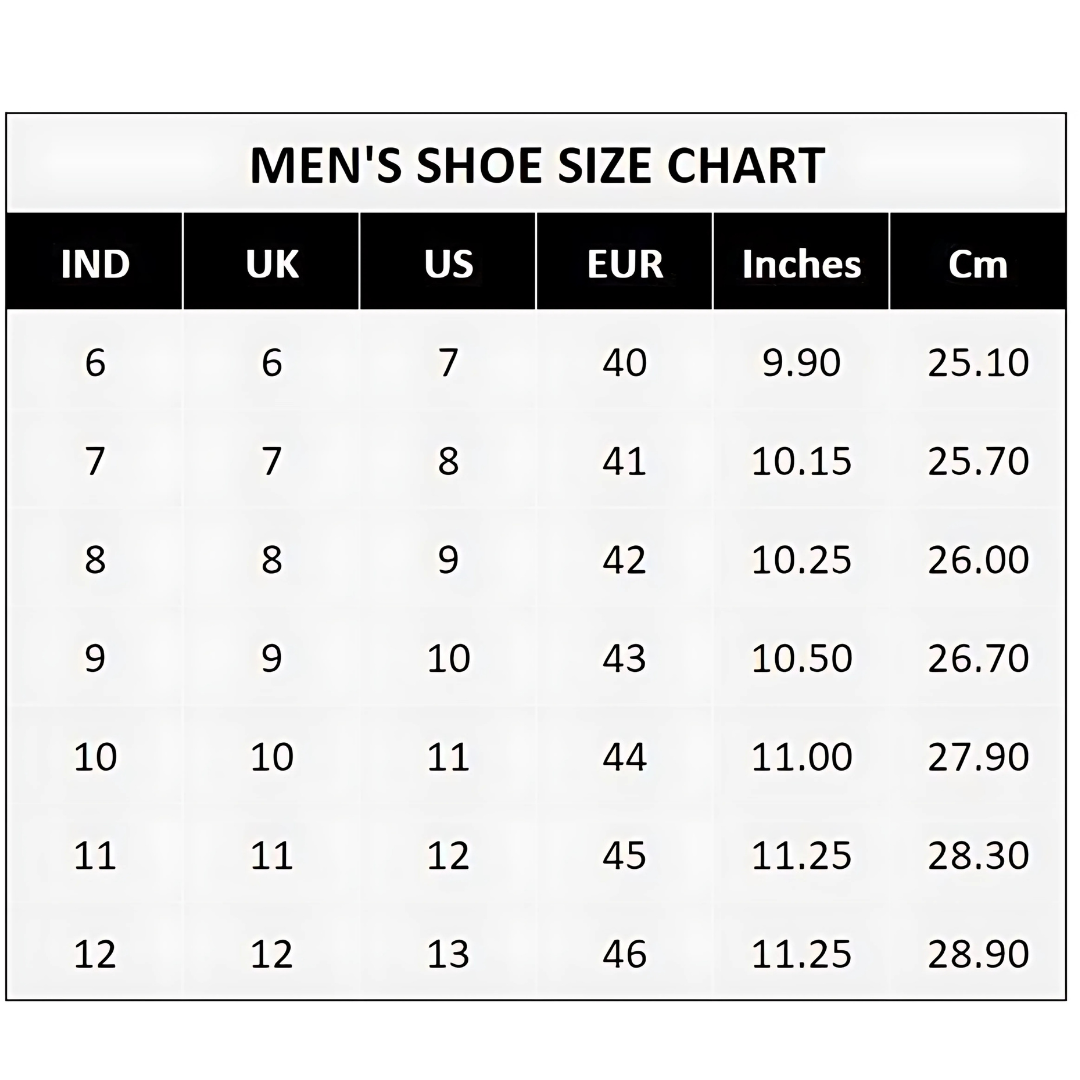Image resolution: width=1080 pixels, height=1080 pixels.
Task: Select EUR size 43 cell
Action: point(625,658)
